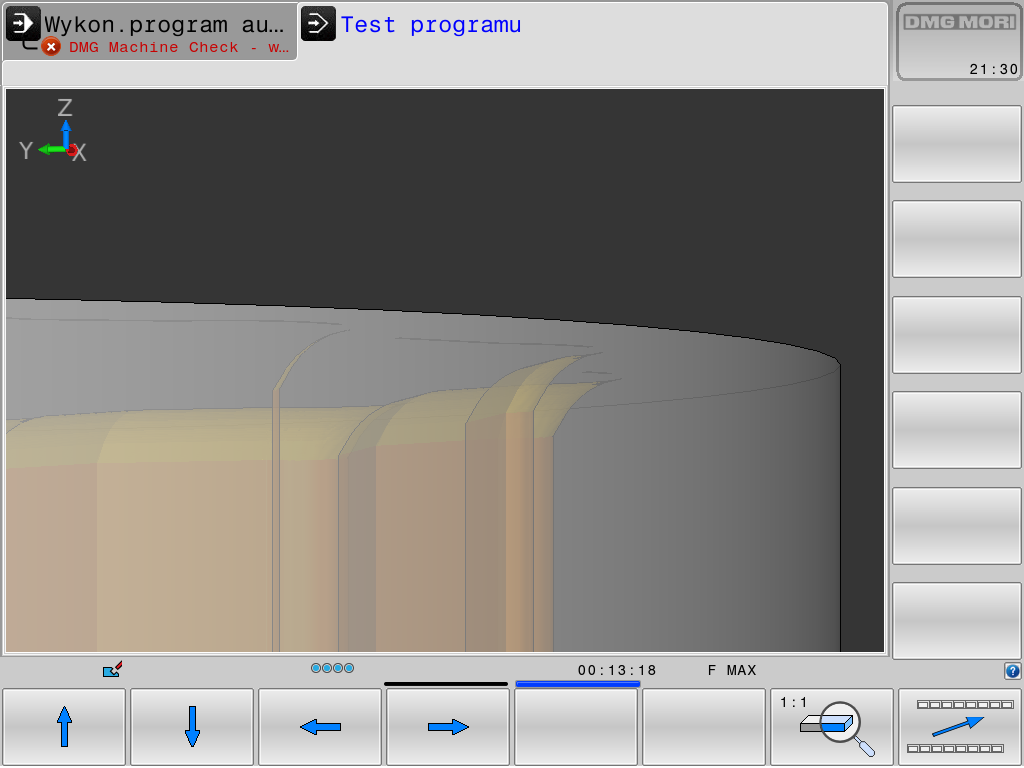Switch to Wykon.program au... mode tab
This screenshot has width=1024, height=768.
click(150, 31)
